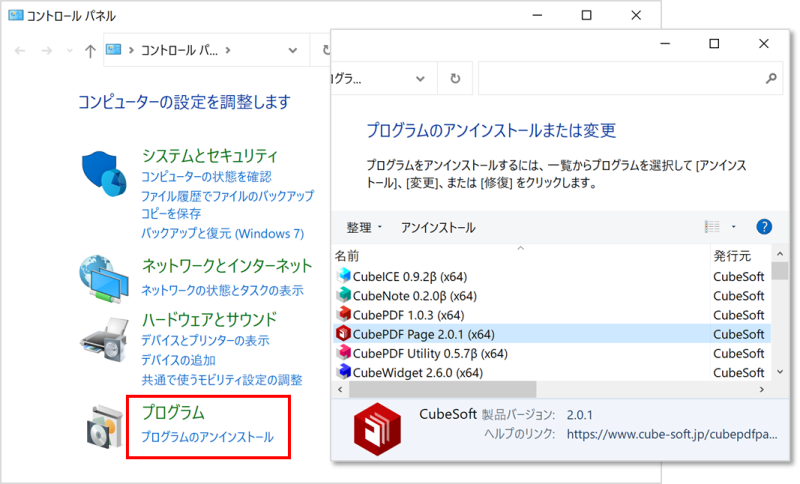Click the System and Security shield icon

[104, 173]
